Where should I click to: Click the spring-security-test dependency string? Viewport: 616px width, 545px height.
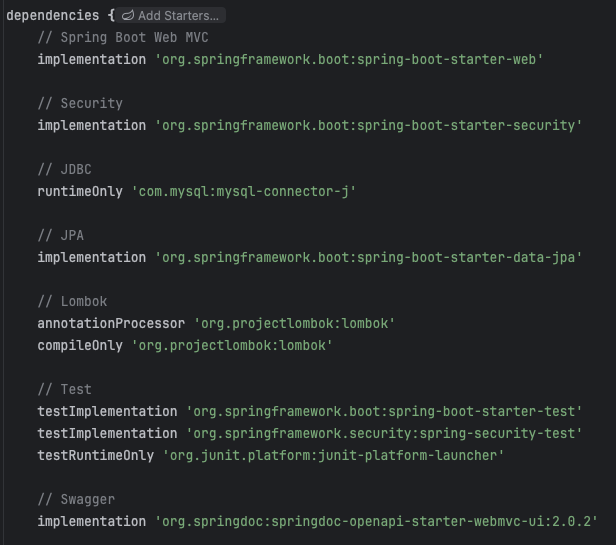384,434
